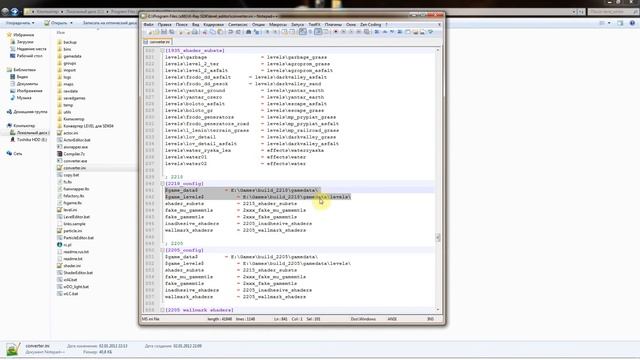Click the editor scrollbar up arrow

tap(438, 50)
